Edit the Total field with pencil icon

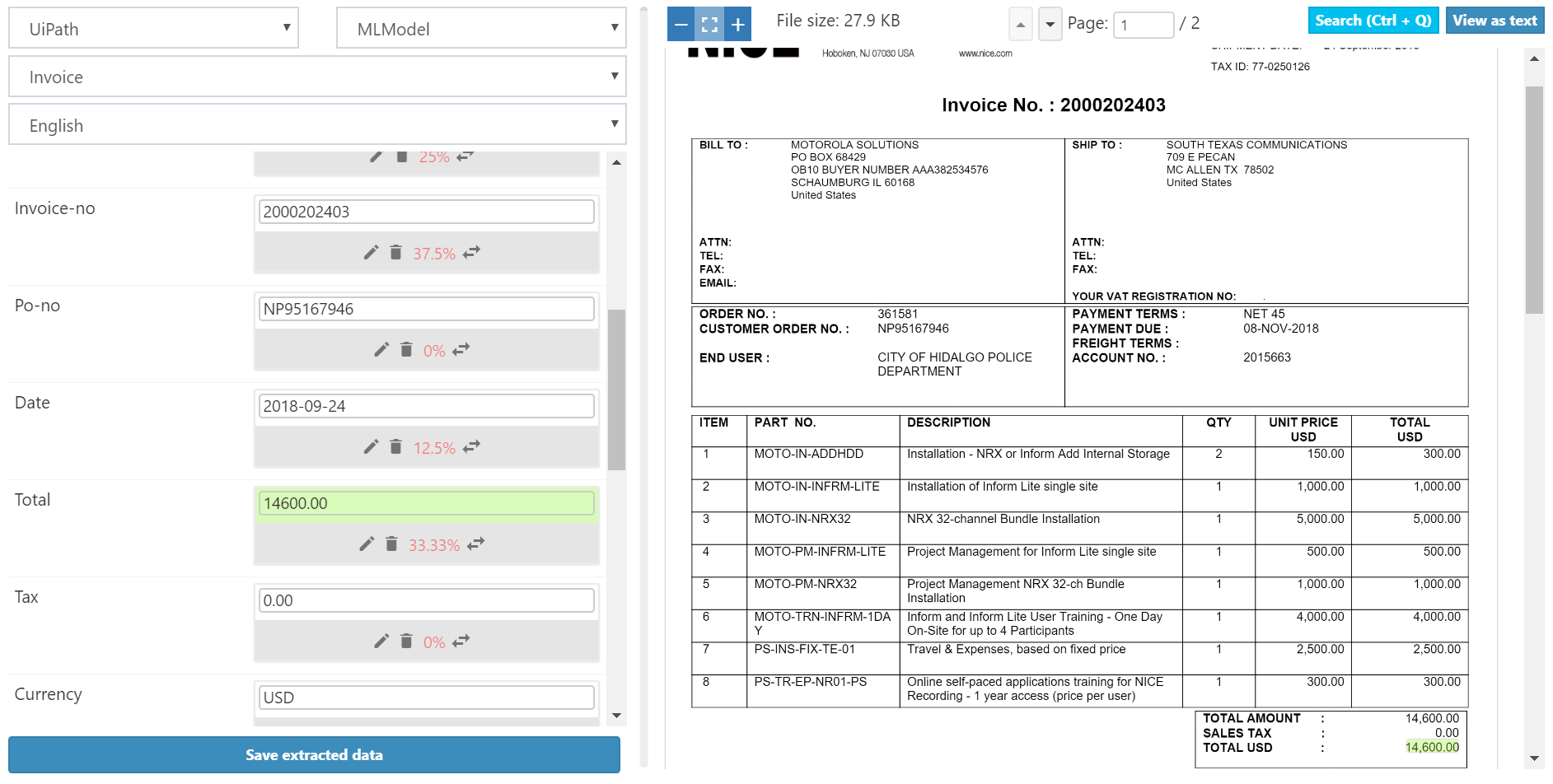[367, 544]
